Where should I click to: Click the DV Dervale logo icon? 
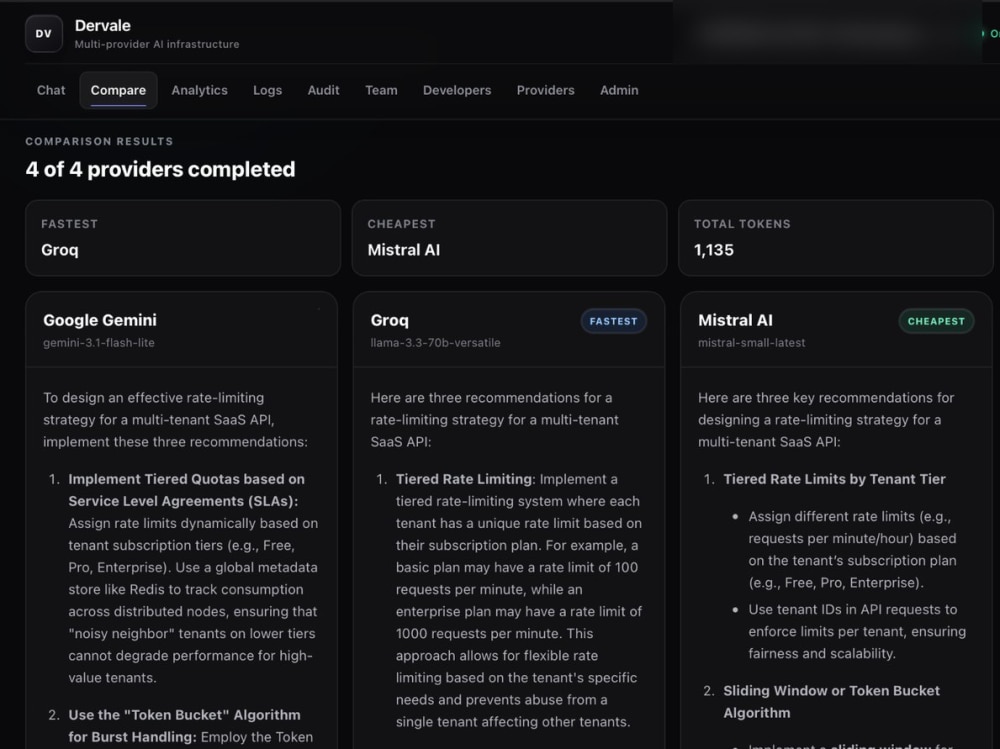pyautogui.click(x=44, y=34)
